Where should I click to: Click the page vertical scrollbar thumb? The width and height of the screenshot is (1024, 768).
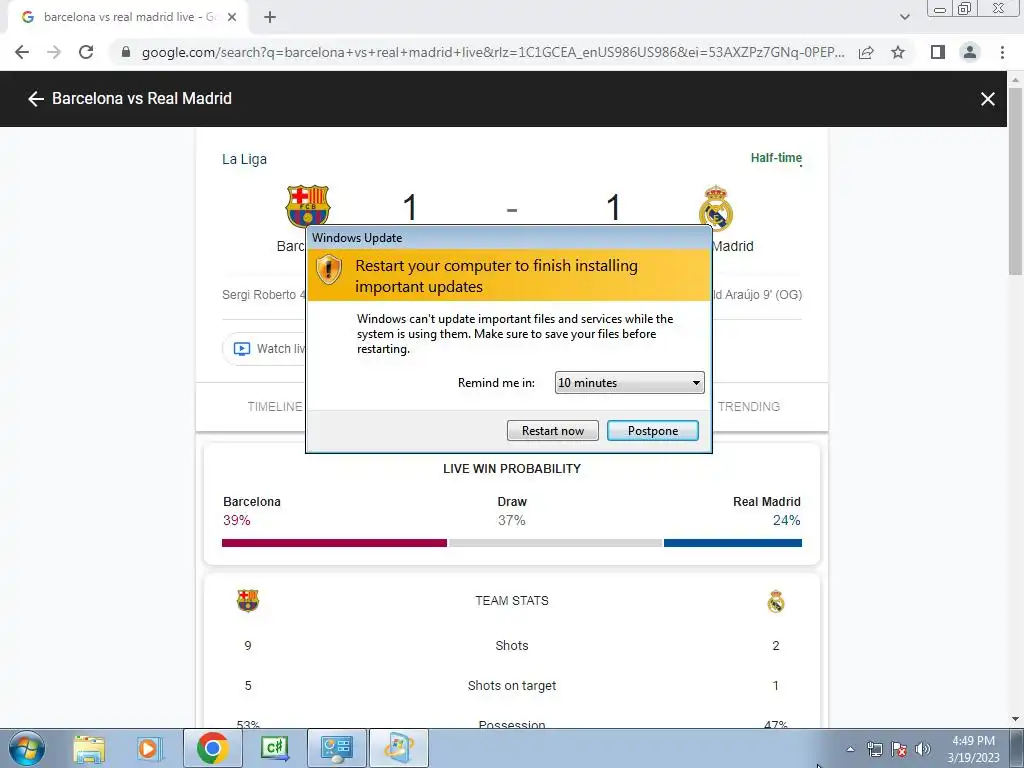coord(1015,180)
